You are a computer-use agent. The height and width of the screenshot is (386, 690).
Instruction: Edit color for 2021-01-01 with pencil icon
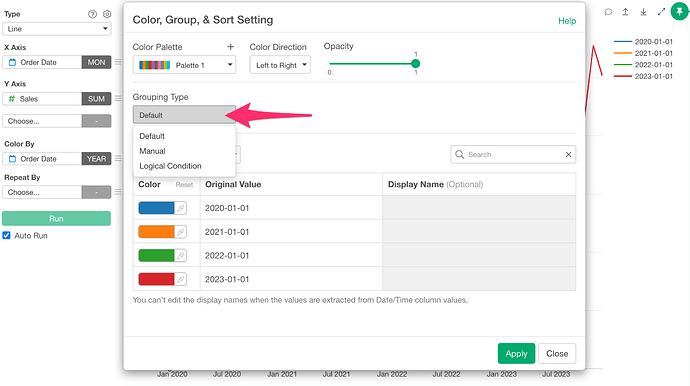click(x=180, y=232)
